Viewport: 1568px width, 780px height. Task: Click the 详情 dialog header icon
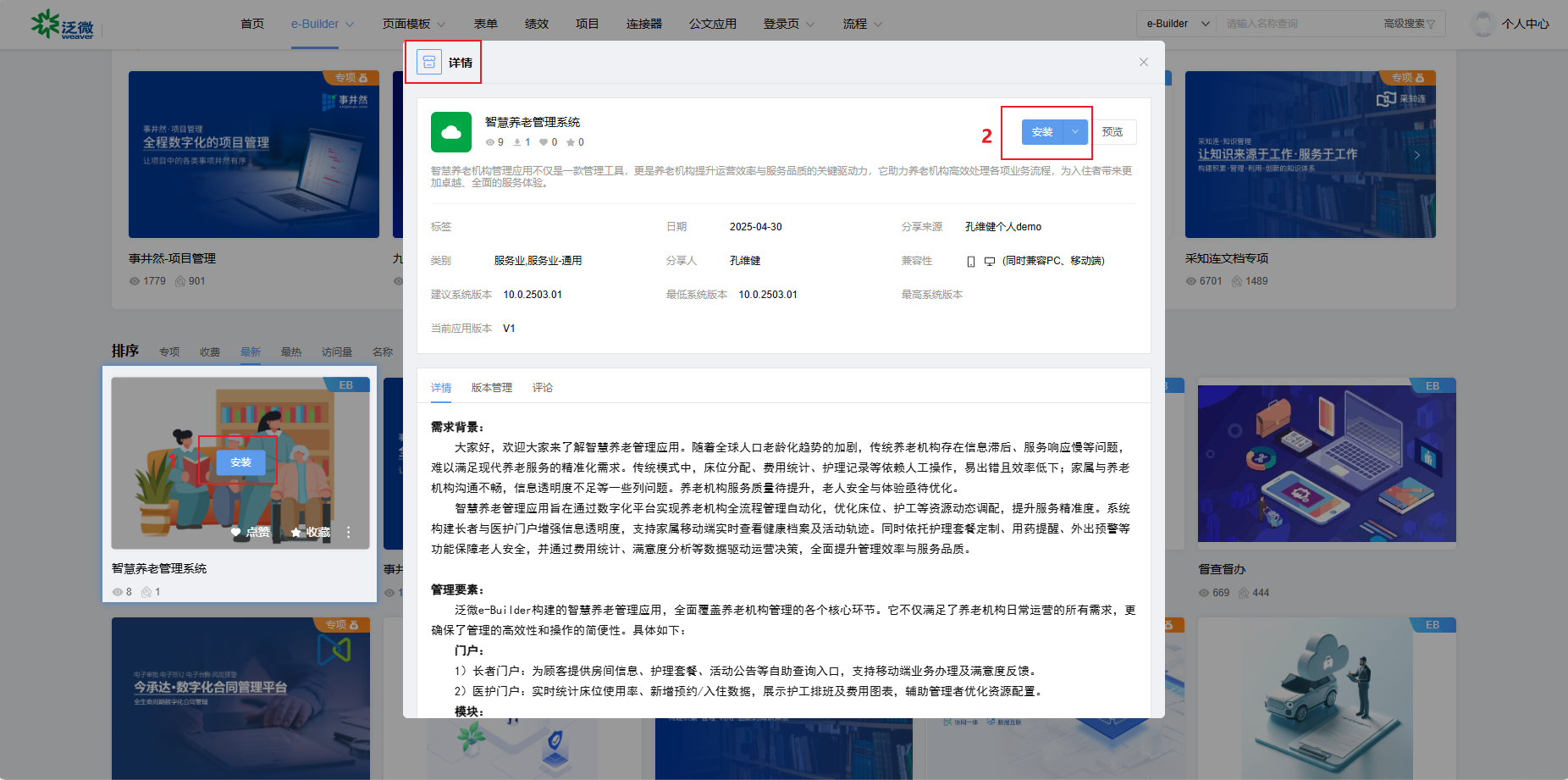429,62
